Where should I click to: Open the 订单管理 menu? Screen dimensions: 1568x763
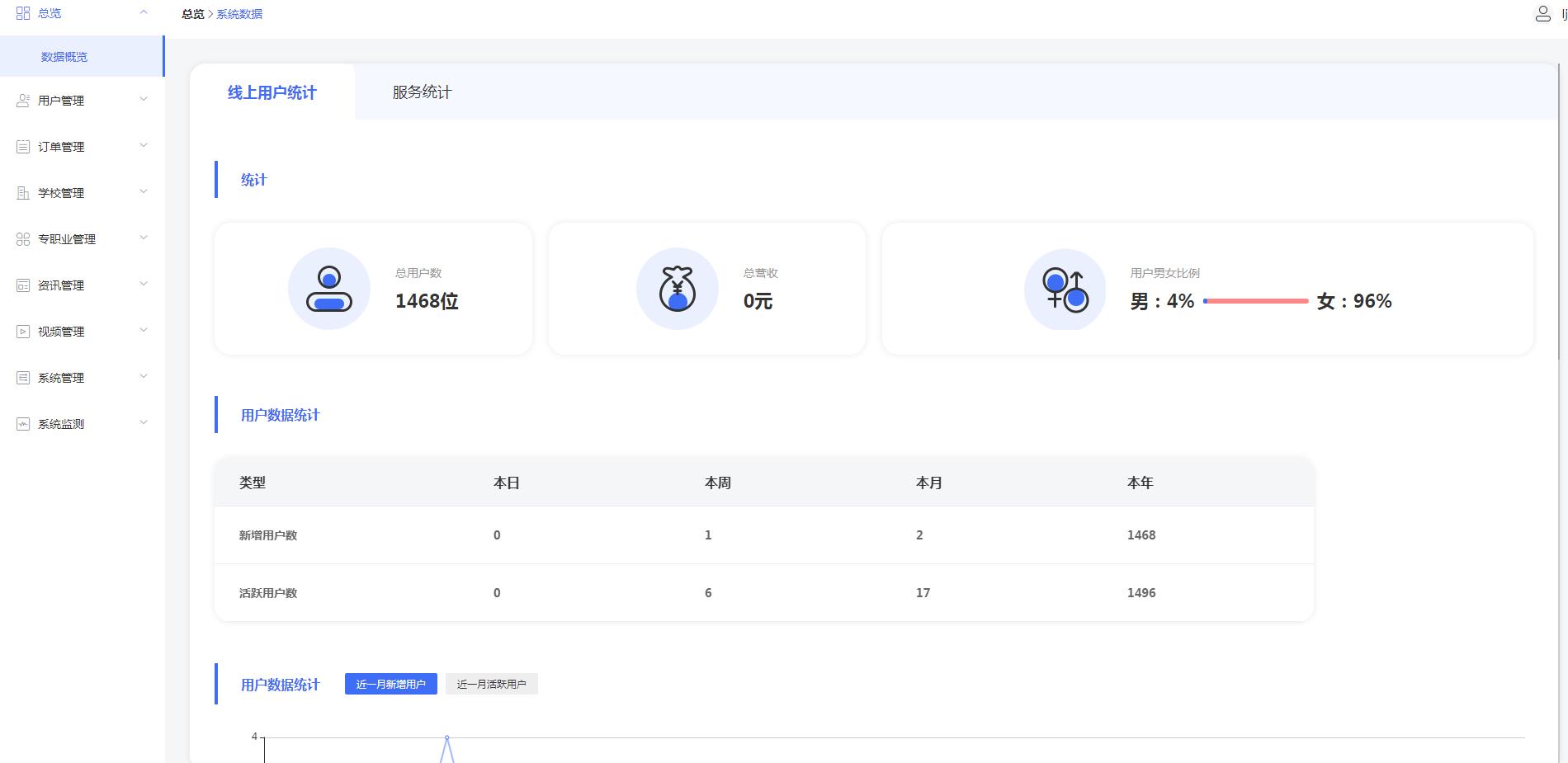pos(82,147)
